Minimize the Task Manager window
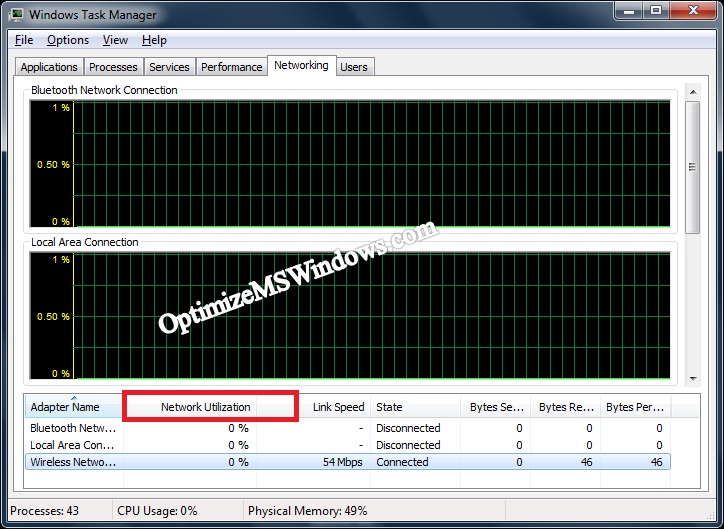 point(629,10)
